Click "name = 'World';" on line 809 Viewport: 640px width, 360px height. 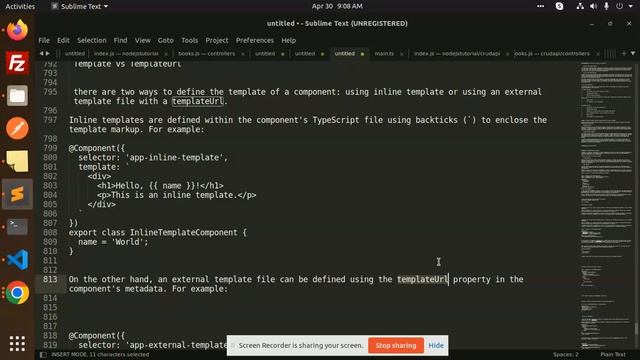tap(113, 242)
